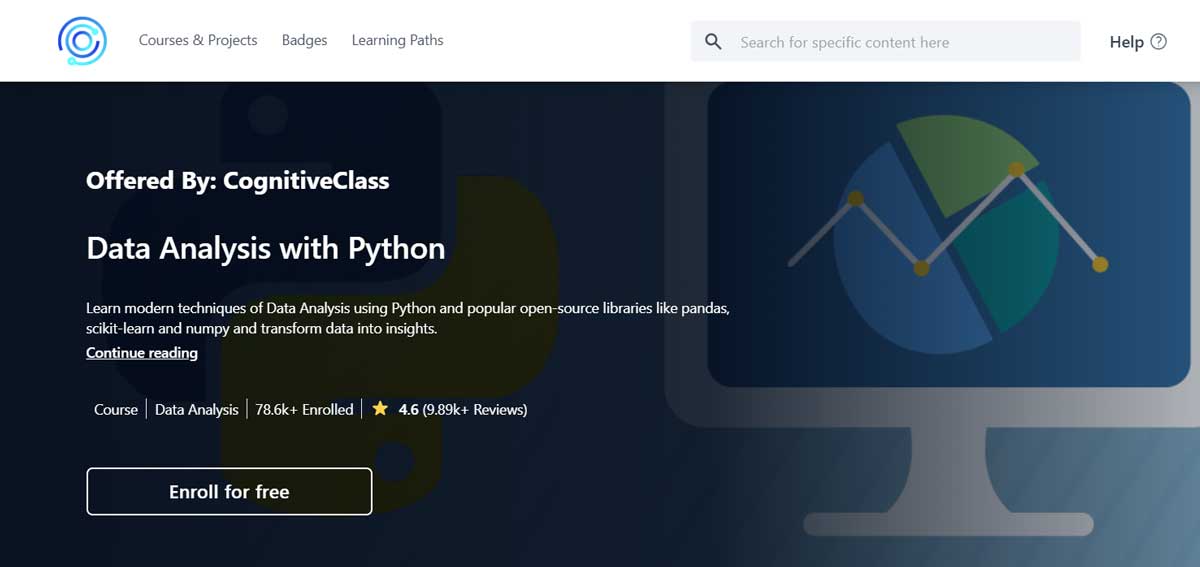The width and height of the screenshot is (1200, 567).
Task: Focus the search content input field
Action: coord(886,42)
